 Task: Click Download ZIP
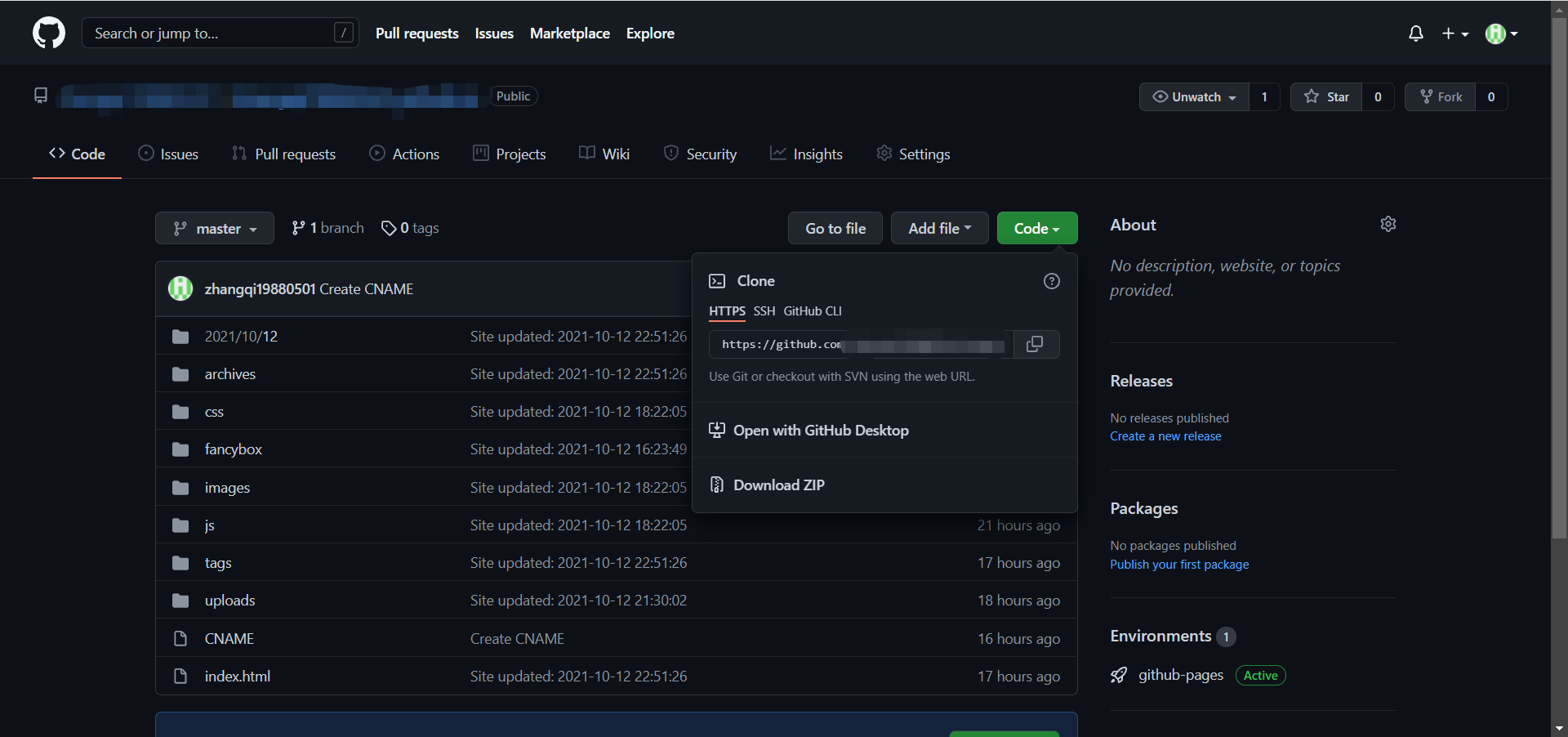click(779, 485)
